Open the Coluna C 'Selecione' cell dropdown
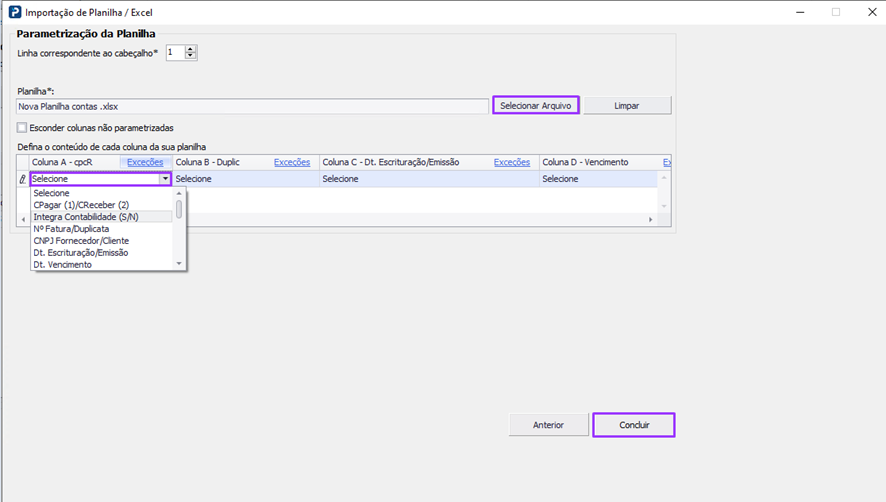Image resolution: width=886 pixels, height=502 pixels. (x=428, y=179)
